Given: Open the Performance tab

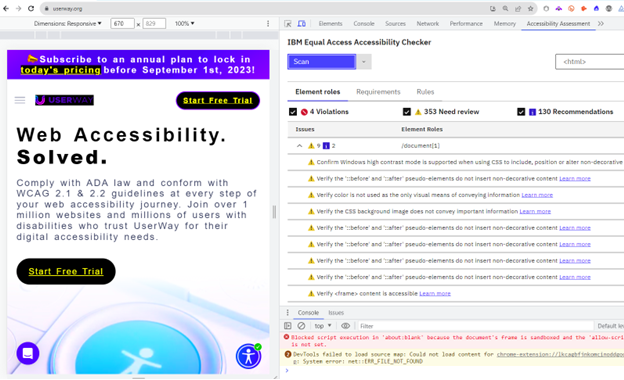Looking at the screenshot, I should tap(466, 24).
